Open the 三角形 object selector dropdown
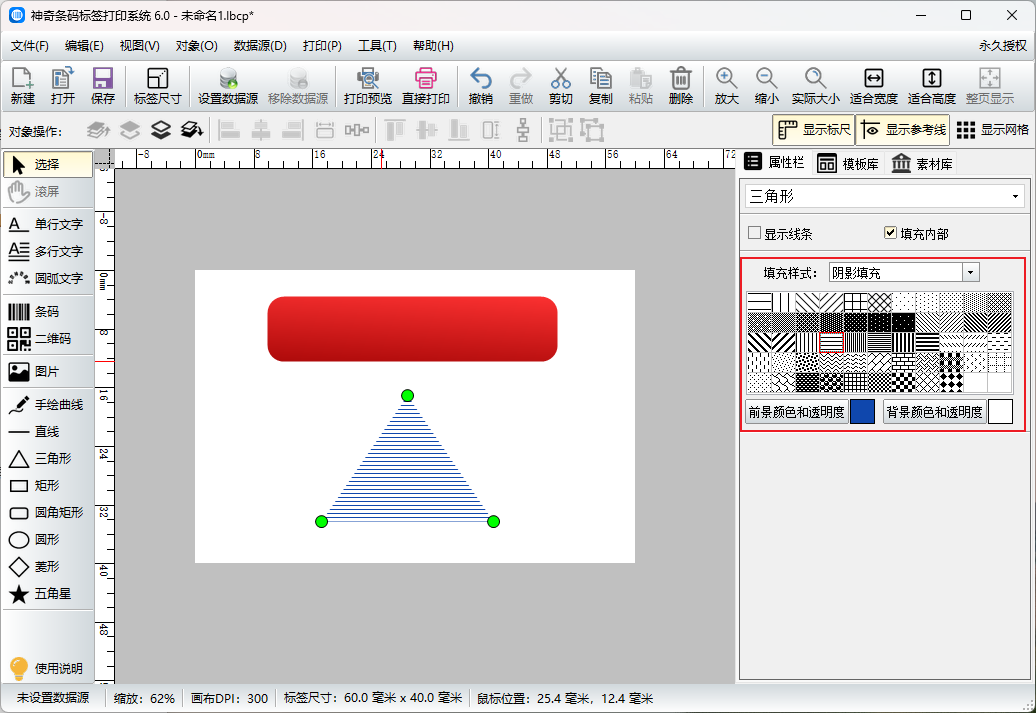This screenshot has height=713, width=1036. [x=886, y=196]
